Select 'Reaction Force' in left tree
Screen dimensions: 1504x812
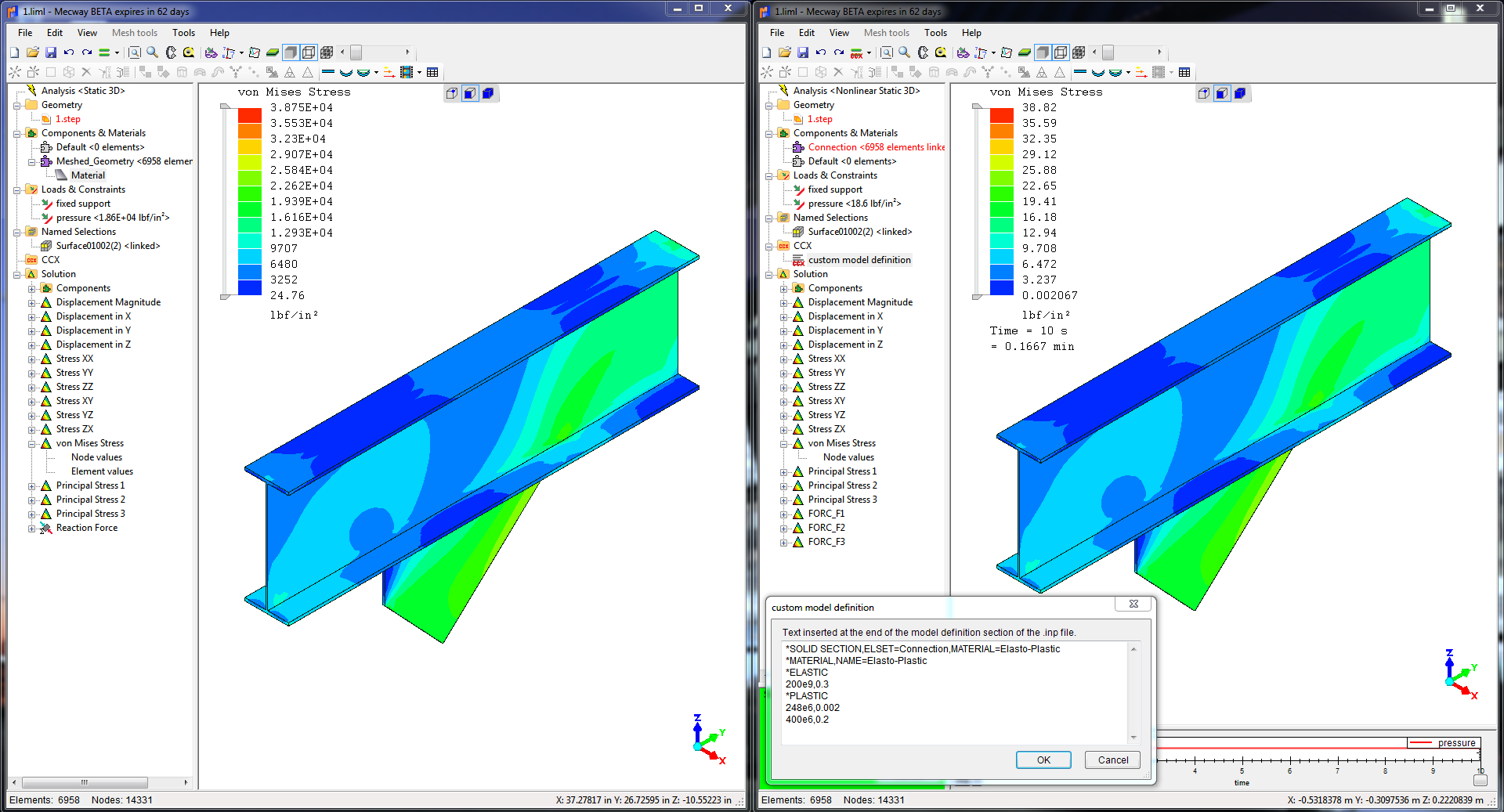(x=87, y=528)
